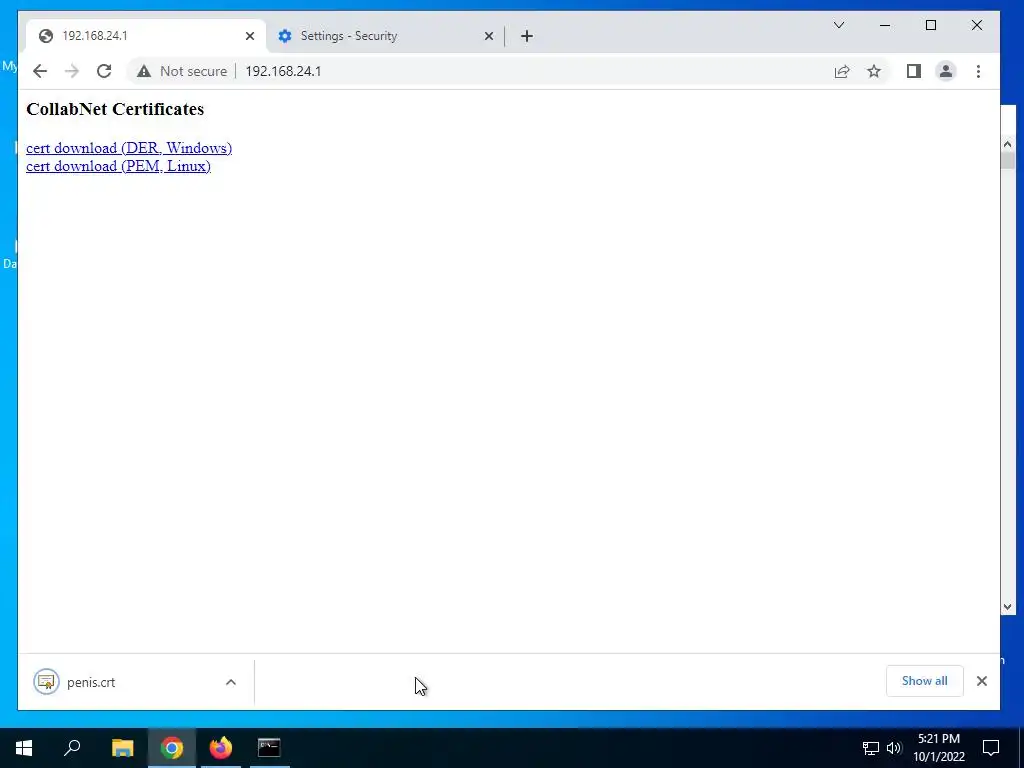This screenshot has height=768, width=1024.
Task: Open a new tab with the plus button
Action: [527, 36]
